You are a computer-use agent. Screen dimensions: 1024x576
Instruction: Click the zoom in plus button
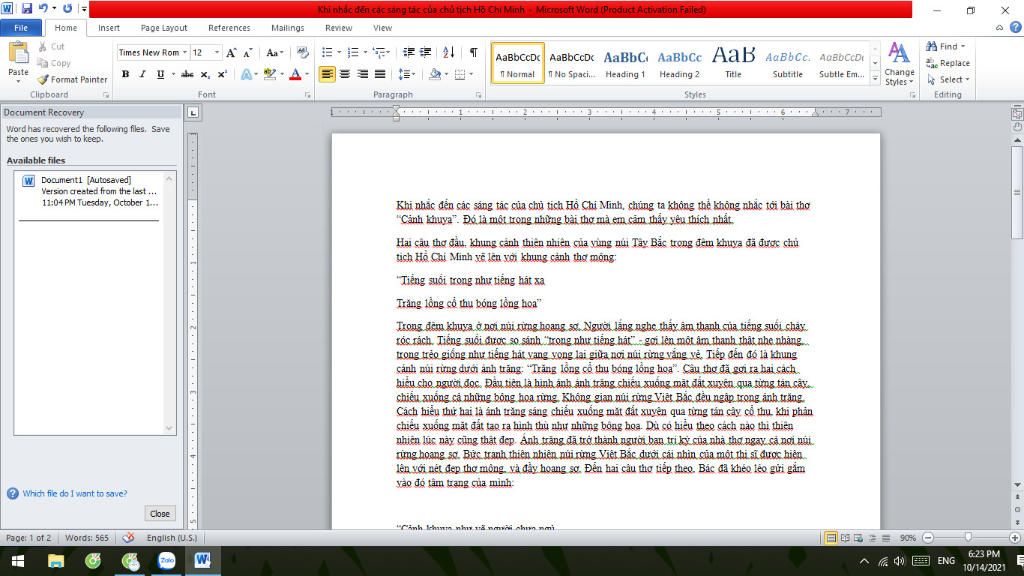(1015, 538)
